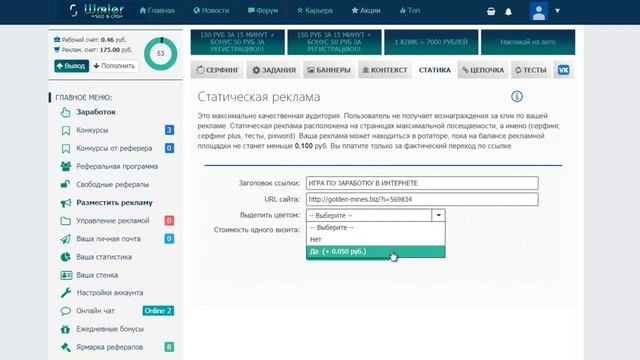Click the Рабочий счет wallet icon
Screen dimensions: 640x360
(57, 40)
